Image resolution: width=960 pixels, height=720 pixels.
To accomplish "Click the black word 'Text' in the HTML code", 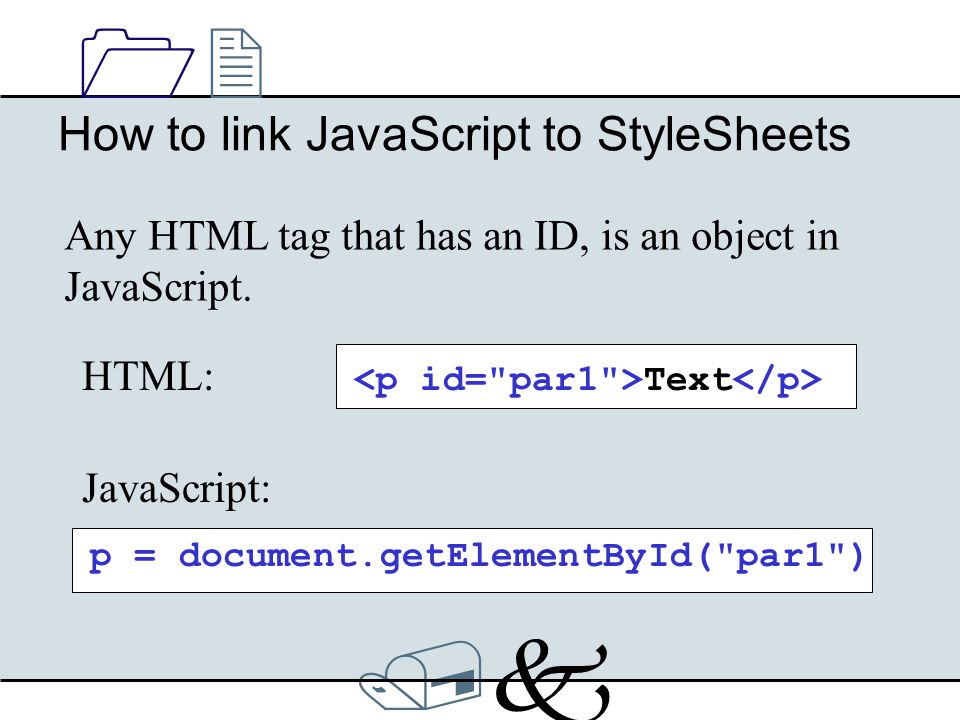I will (688, 380).
